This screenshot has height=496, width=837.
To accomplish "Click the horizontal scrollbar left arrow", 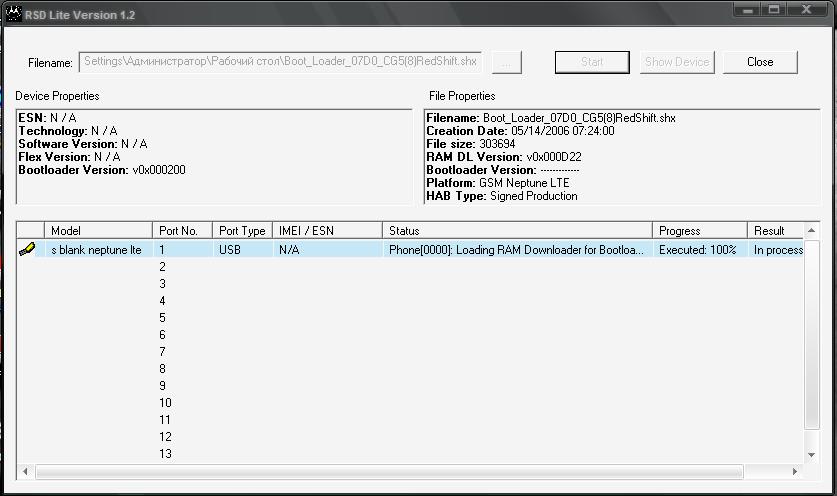I will [x=25, y=471].
